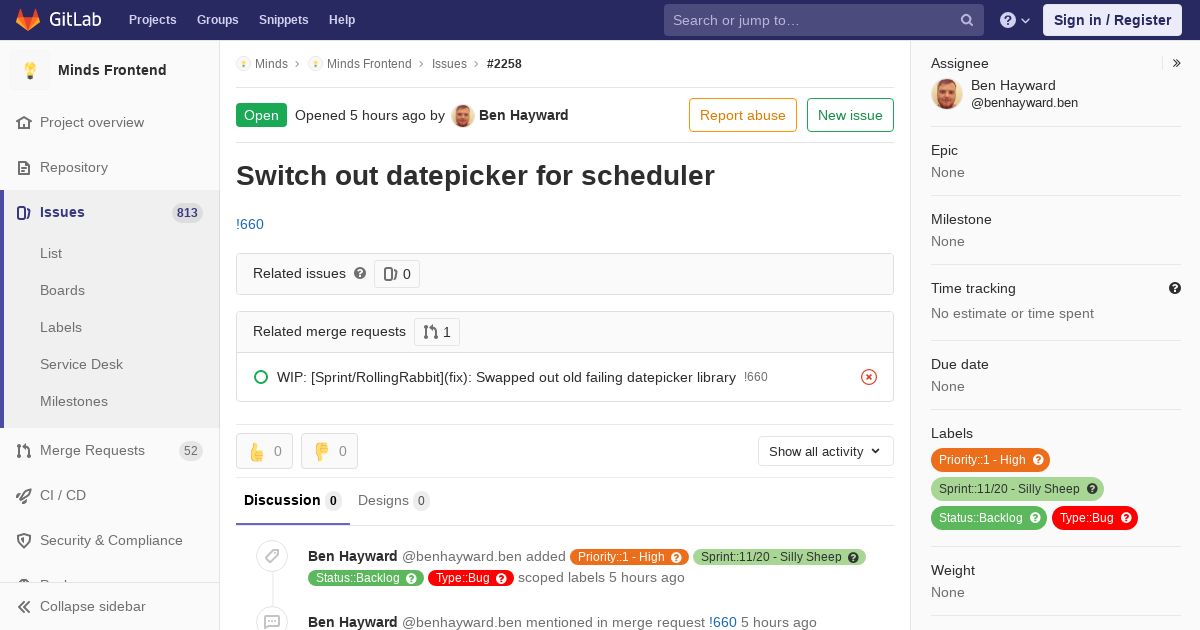Click the Security & Compliance shield icon

[24, 541]
